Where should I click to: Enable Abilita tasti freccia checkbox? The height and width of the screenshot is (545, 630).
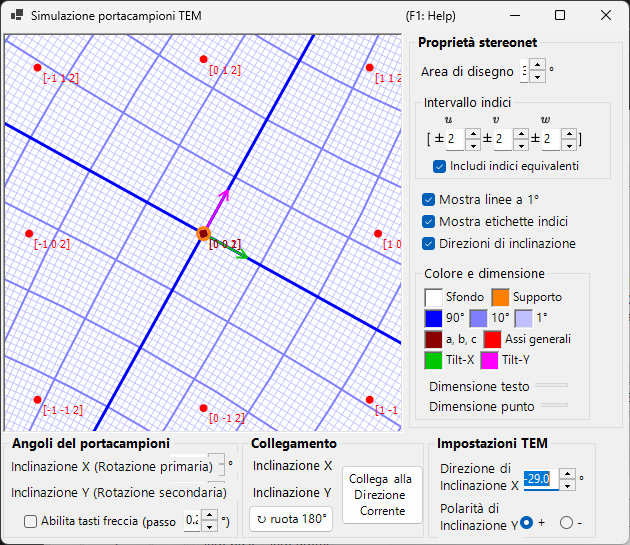[30, 522]
